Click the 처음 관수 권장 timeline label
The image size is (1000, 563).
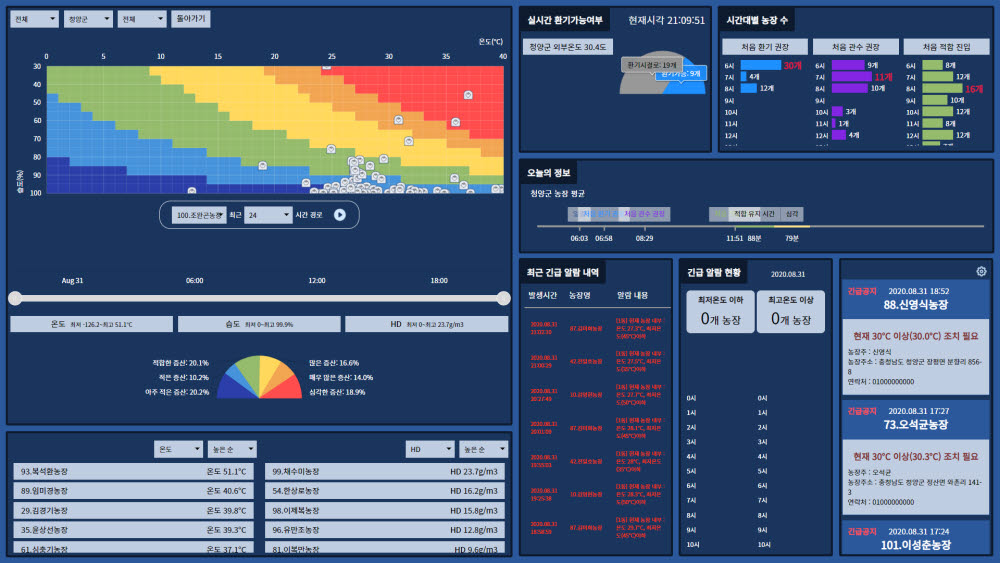pos(644,214)
